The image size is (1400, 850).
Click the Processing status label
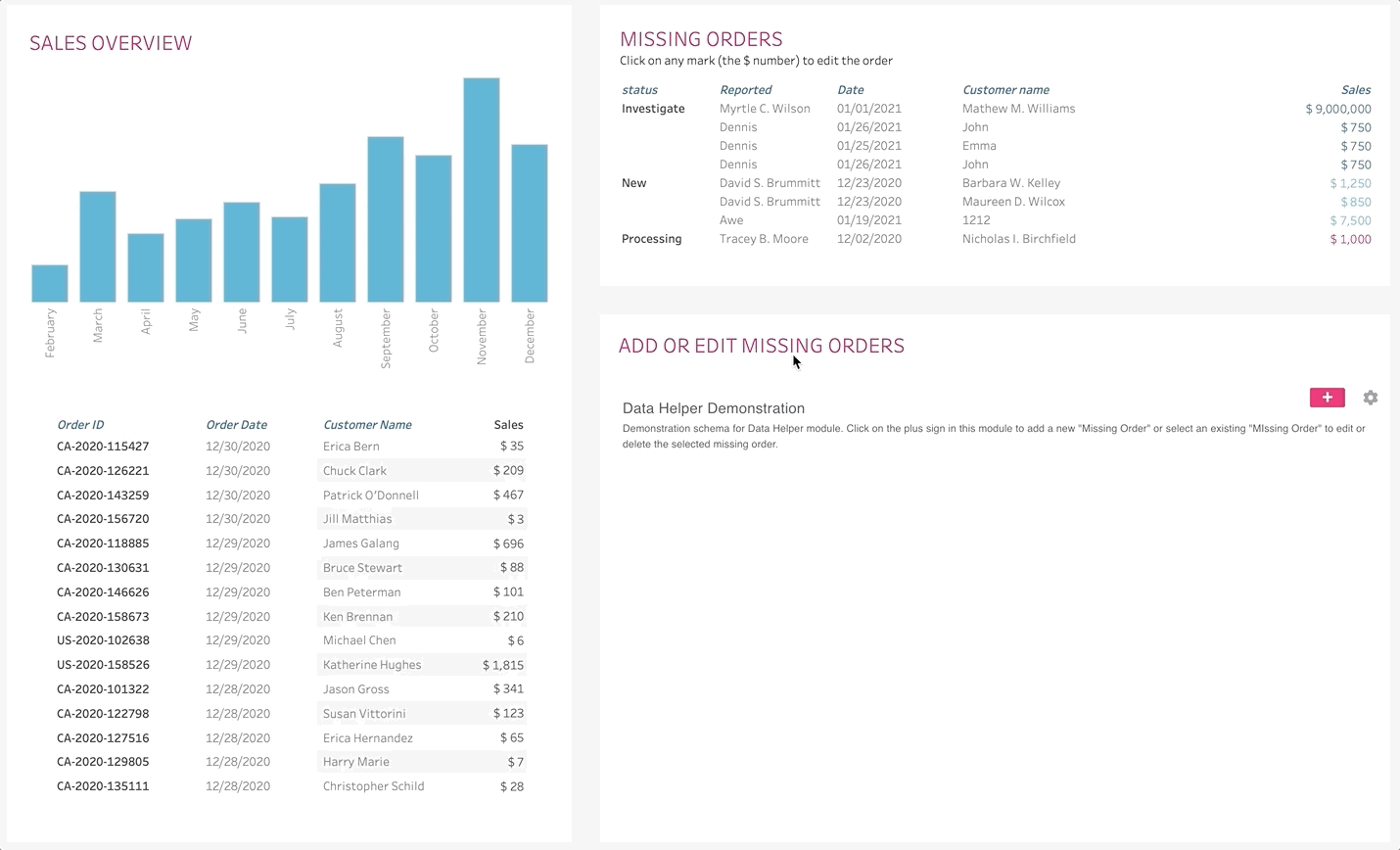[x=651, y=239]
